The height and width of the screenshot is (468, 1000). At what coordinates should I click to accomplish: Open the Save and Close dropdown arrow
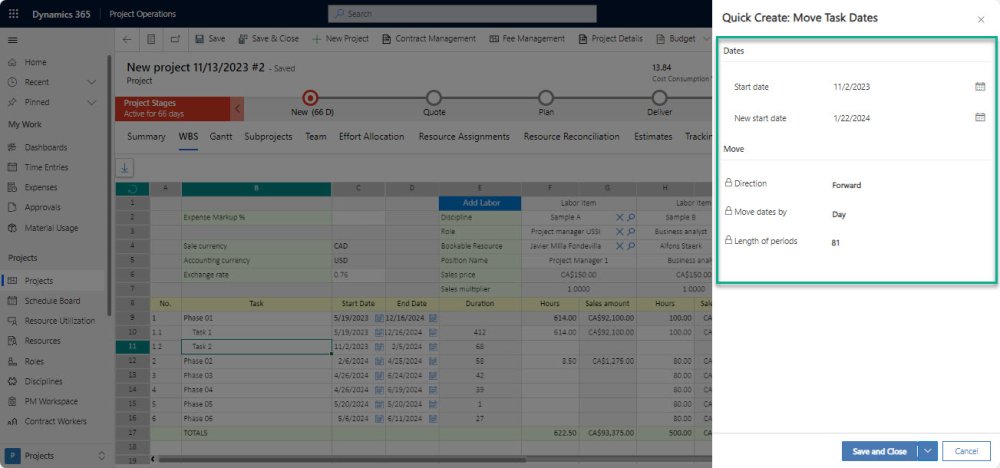coord(927,451)
